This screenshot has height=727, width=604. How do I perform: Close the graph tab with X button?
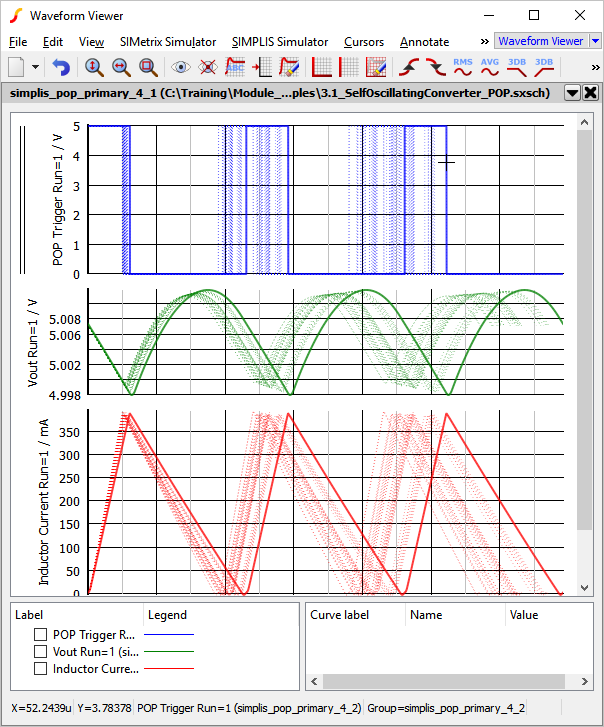pos(590,93)
